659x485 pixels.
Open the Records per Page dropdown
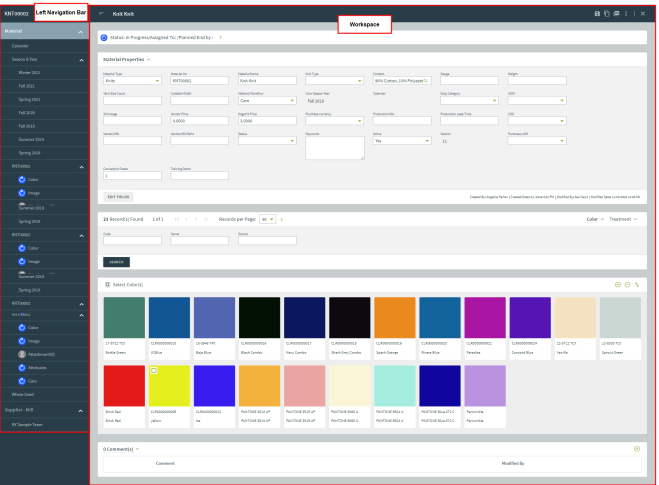(x=267, y=218)
